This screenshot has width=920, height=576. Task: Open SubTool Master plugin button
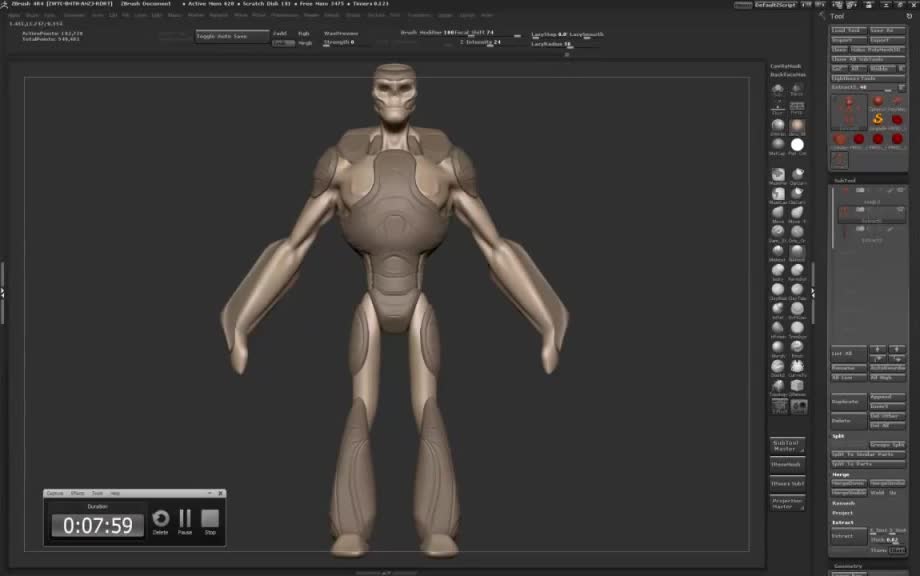(x=787, y=446)
